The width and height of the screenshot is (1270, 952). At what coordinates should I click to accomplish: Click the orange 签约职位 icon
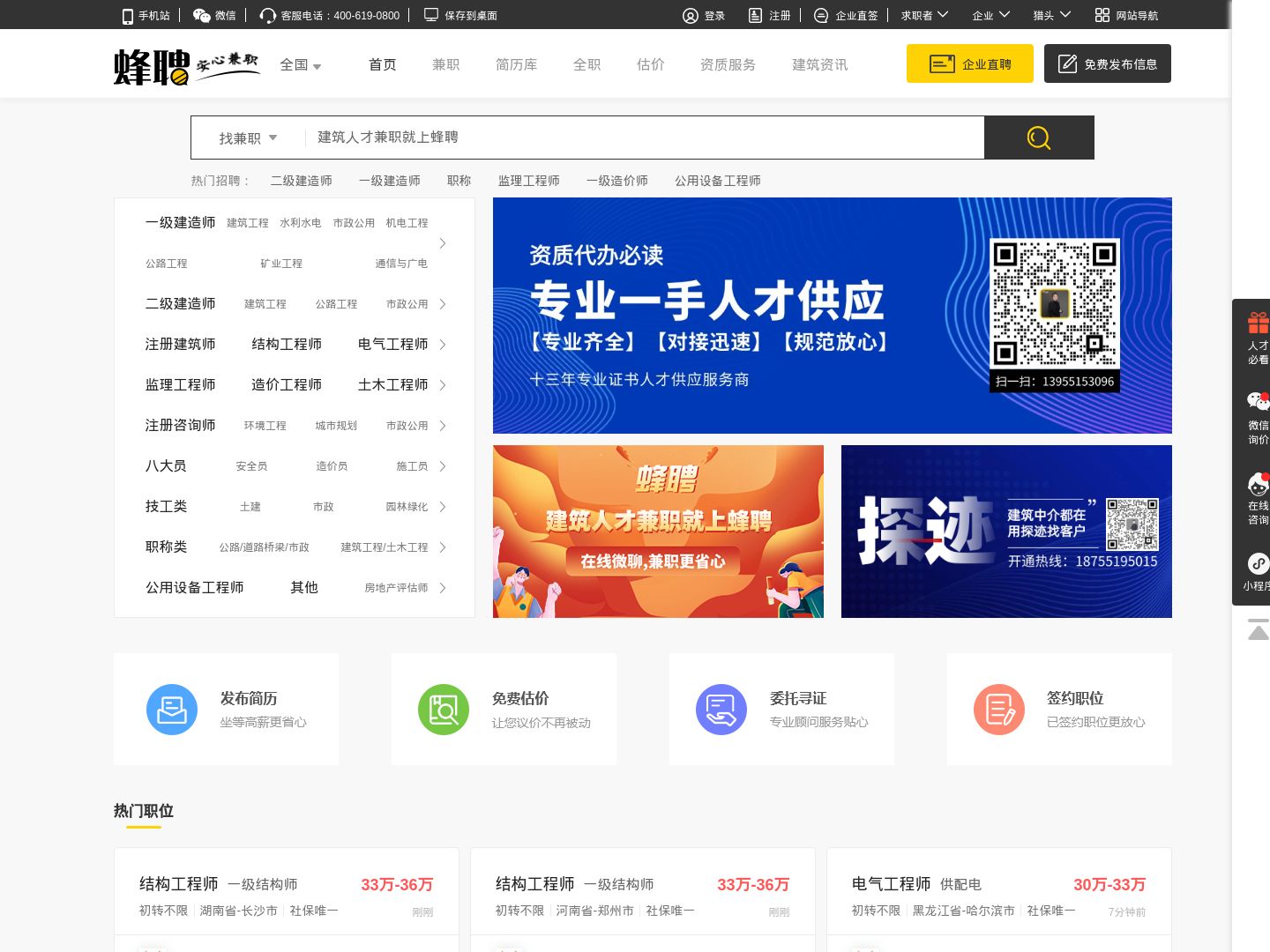[x=998, y=710]
